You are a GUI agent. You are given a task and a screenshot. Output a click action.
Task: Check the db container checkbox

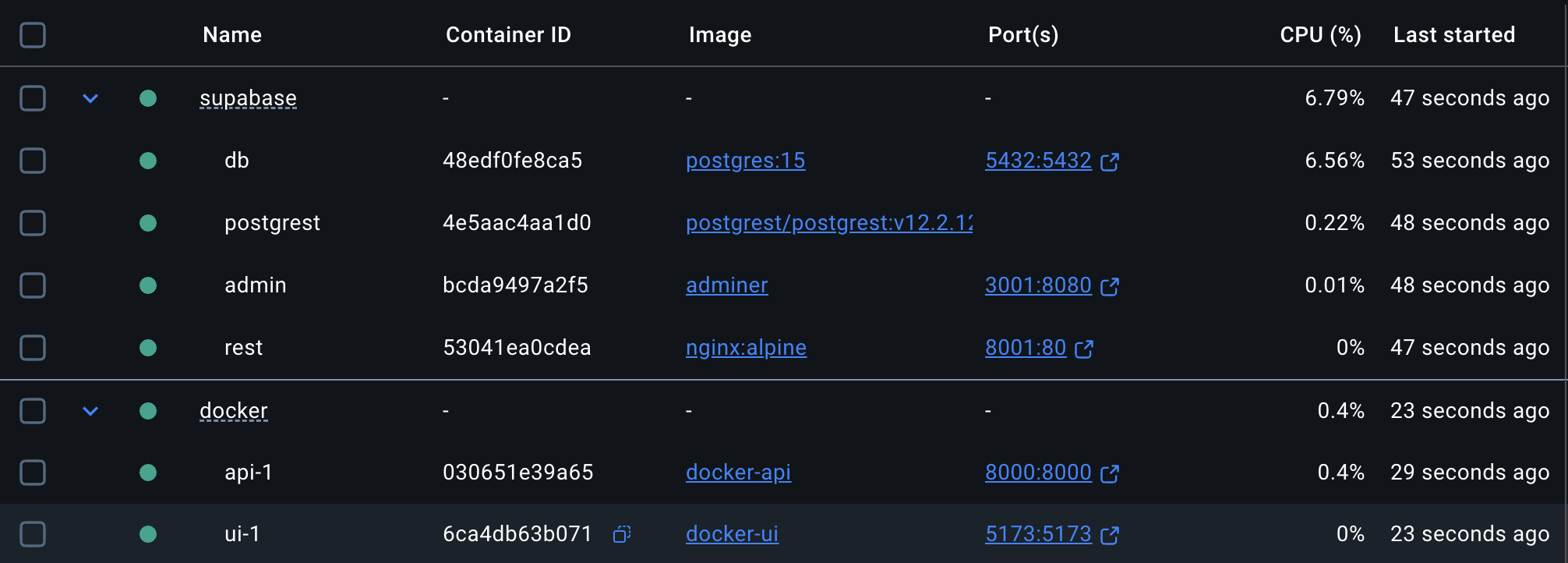coord(33,161)
